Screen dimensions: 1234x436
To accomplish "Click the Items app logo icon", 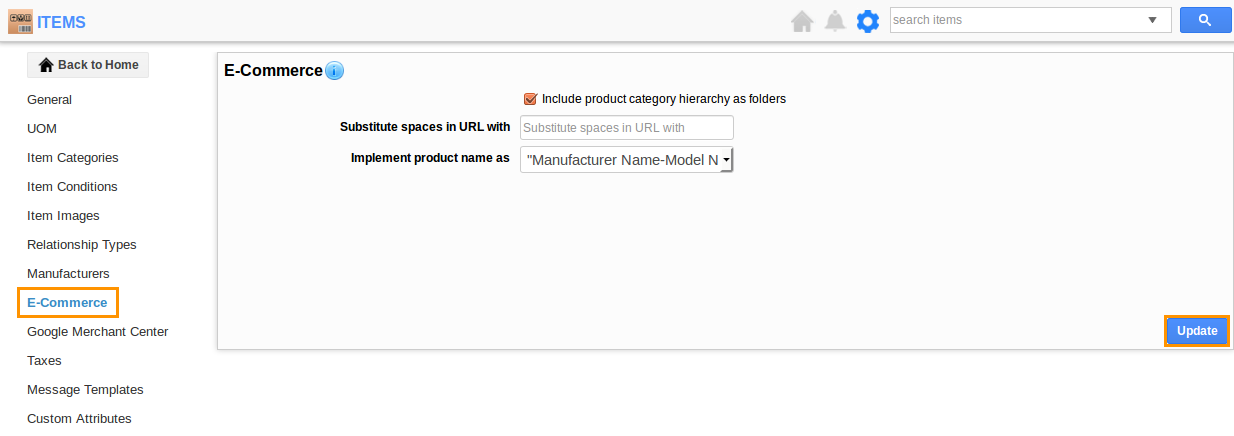I will point(20,21).
